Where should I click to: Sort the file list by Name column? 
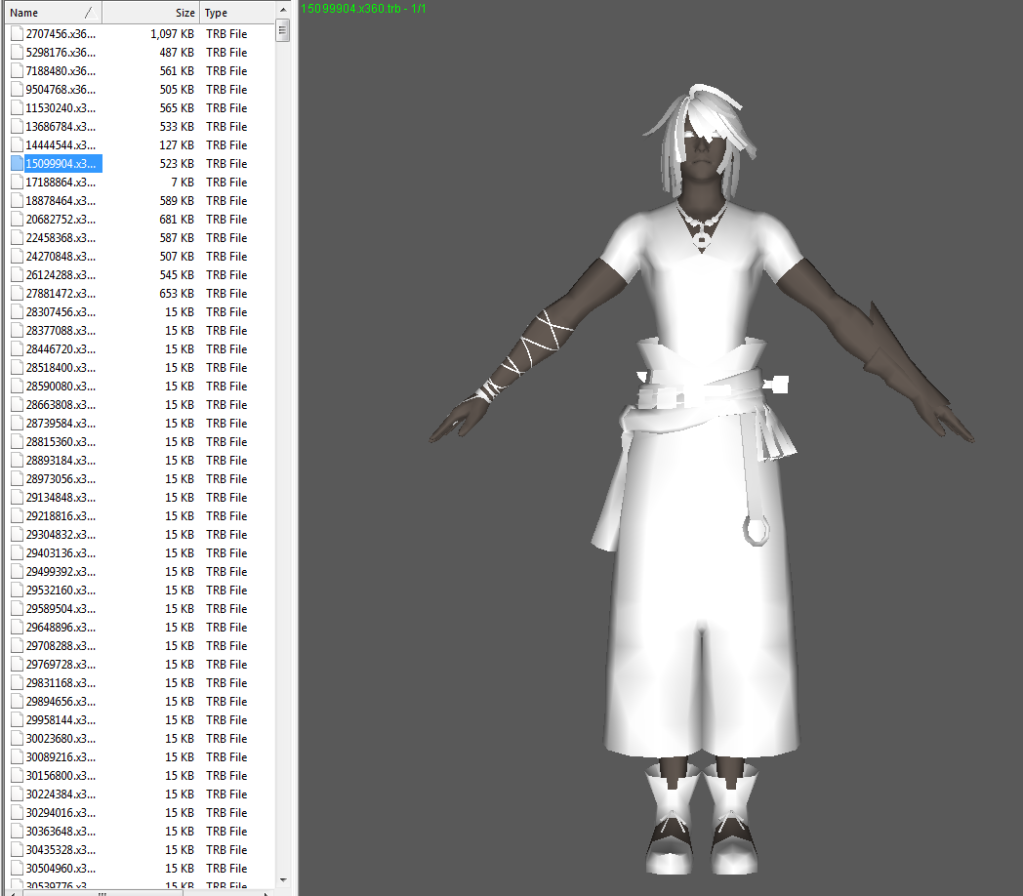pyautogui.click(x=50, y=13)
